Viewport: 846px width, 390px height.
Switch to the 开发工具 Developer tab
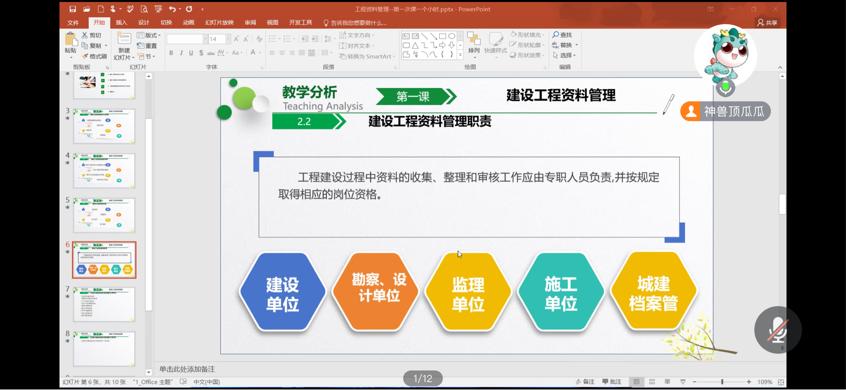pos(301,23)
